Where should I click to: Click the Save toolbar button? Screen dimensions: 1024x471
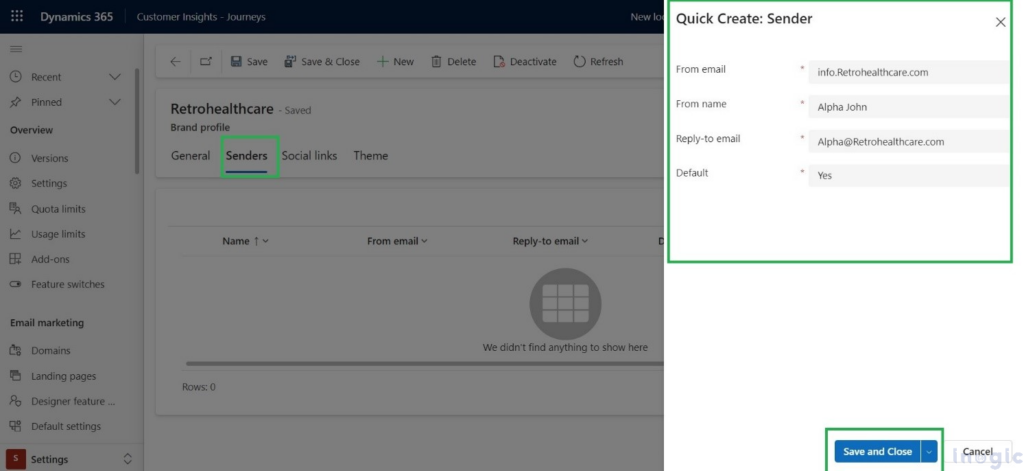[x=249, y=62]
